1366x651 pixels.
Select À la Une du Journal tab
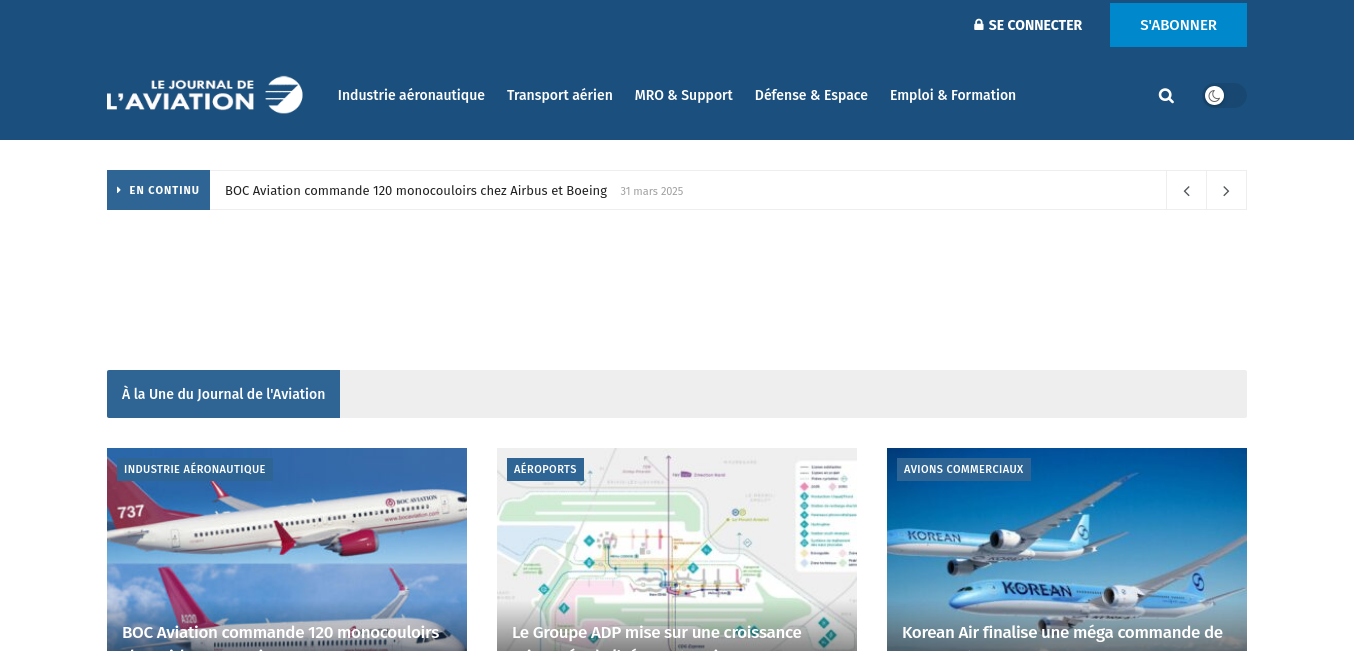coord(223,394)
